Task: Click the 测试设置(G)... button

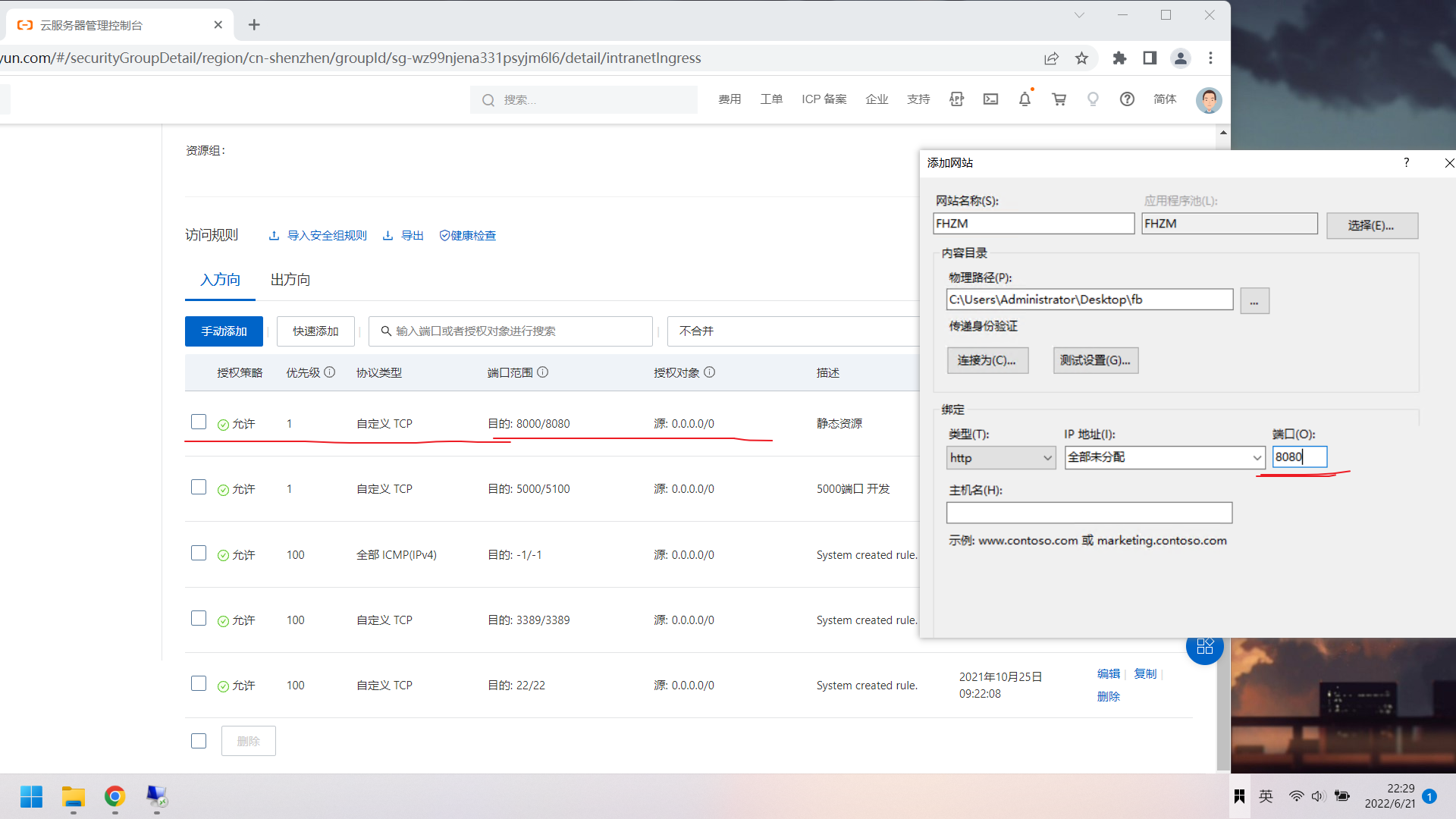Action: click(1096, 360)
